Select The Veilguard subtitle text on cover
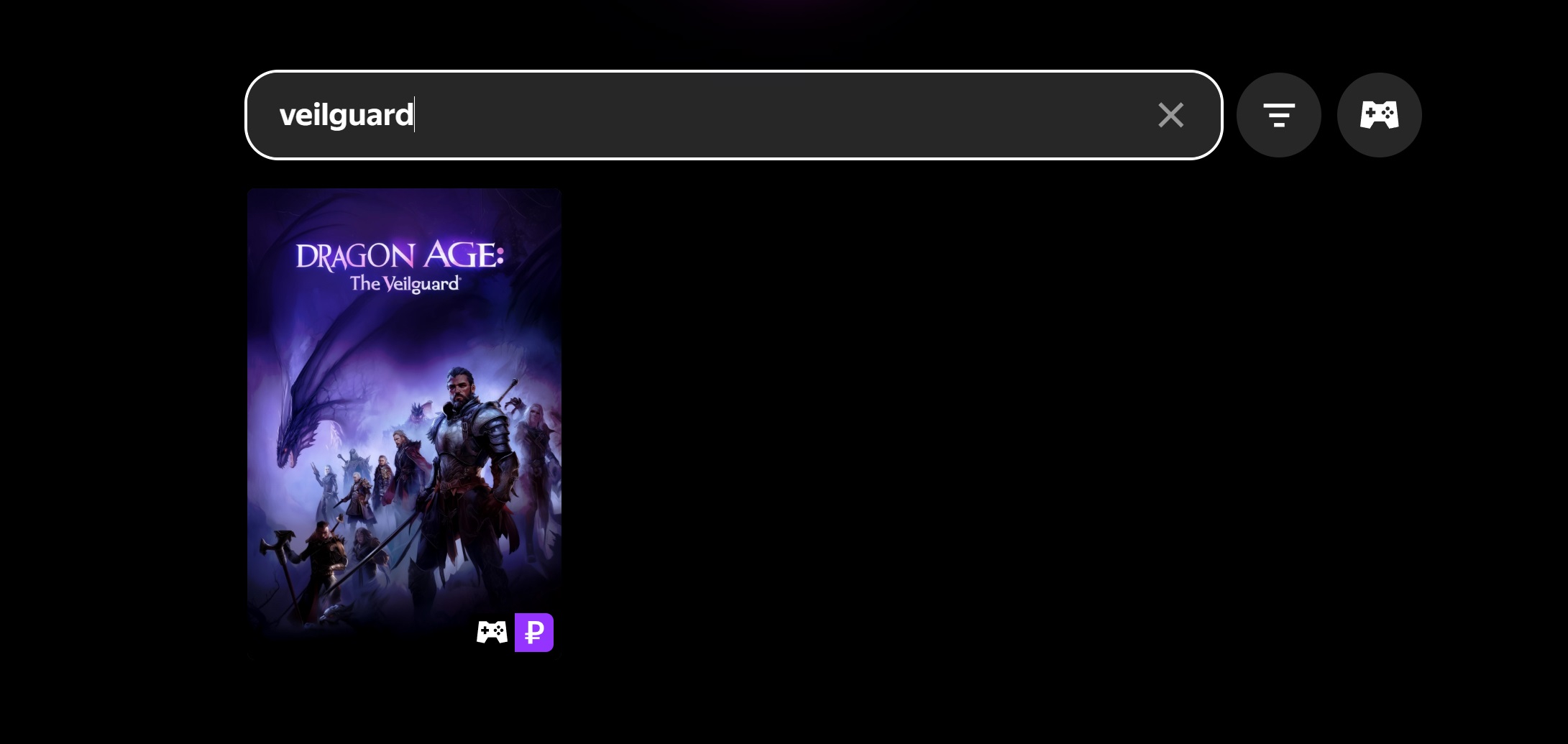This screenshot has width=1568, height=744. (x=405, y=284)
